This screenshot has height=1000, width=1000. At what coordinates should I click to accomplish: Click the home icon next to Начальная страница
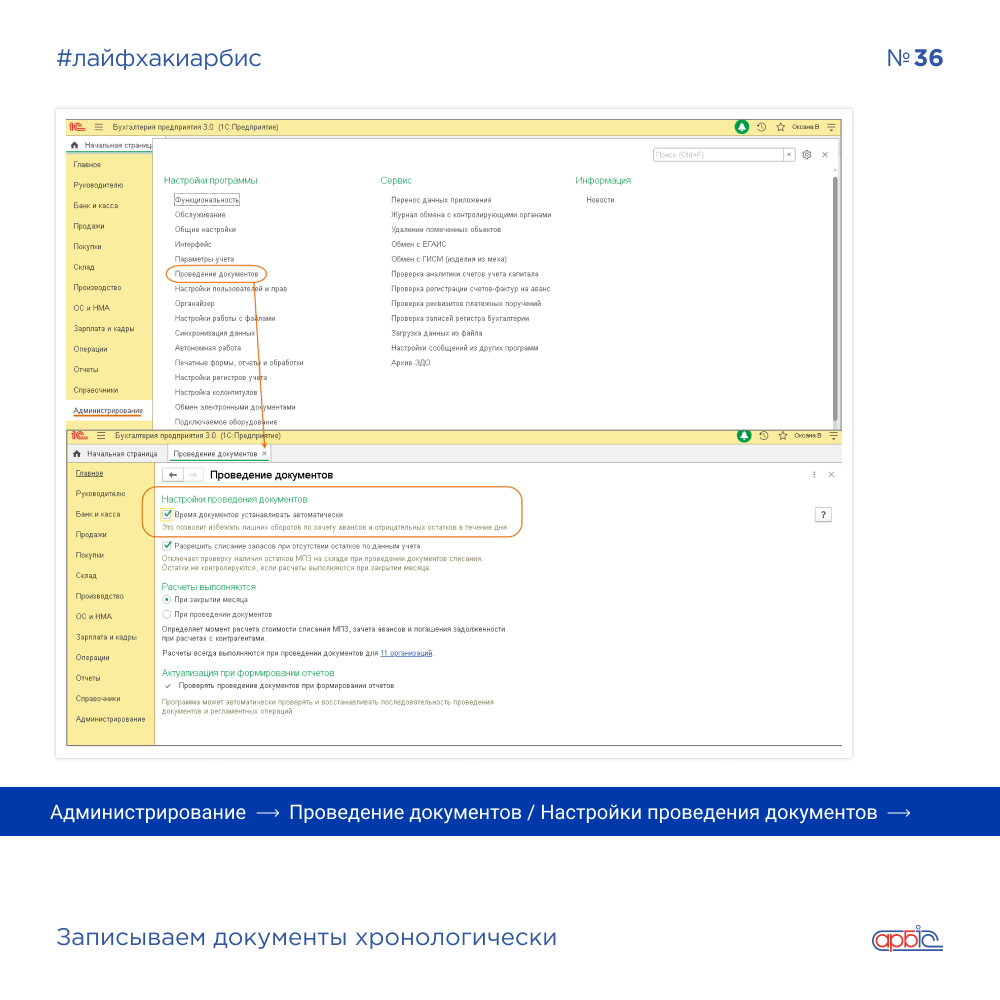click(x=73, y=144)
